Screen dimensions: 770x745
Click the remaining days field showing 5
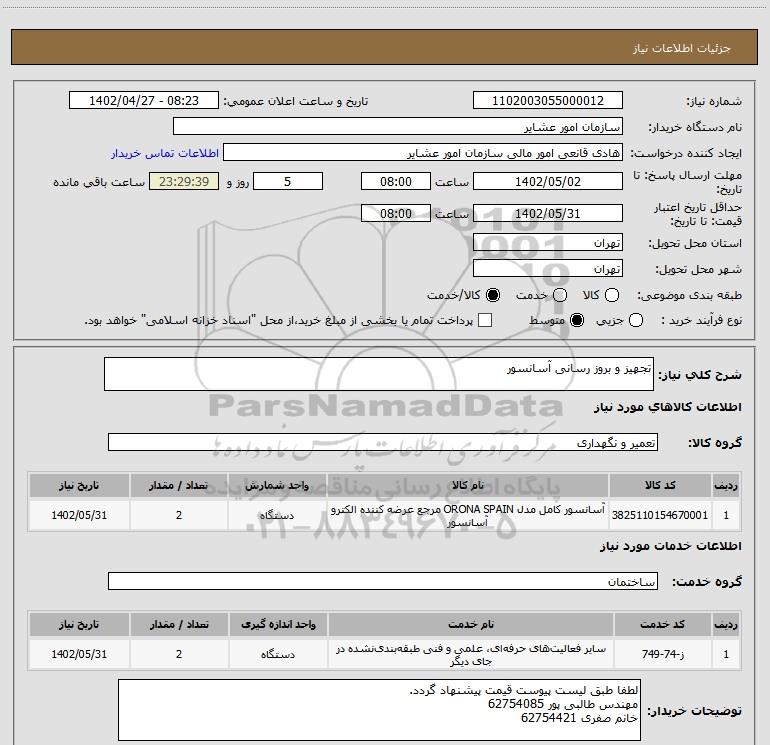[288, 181]
